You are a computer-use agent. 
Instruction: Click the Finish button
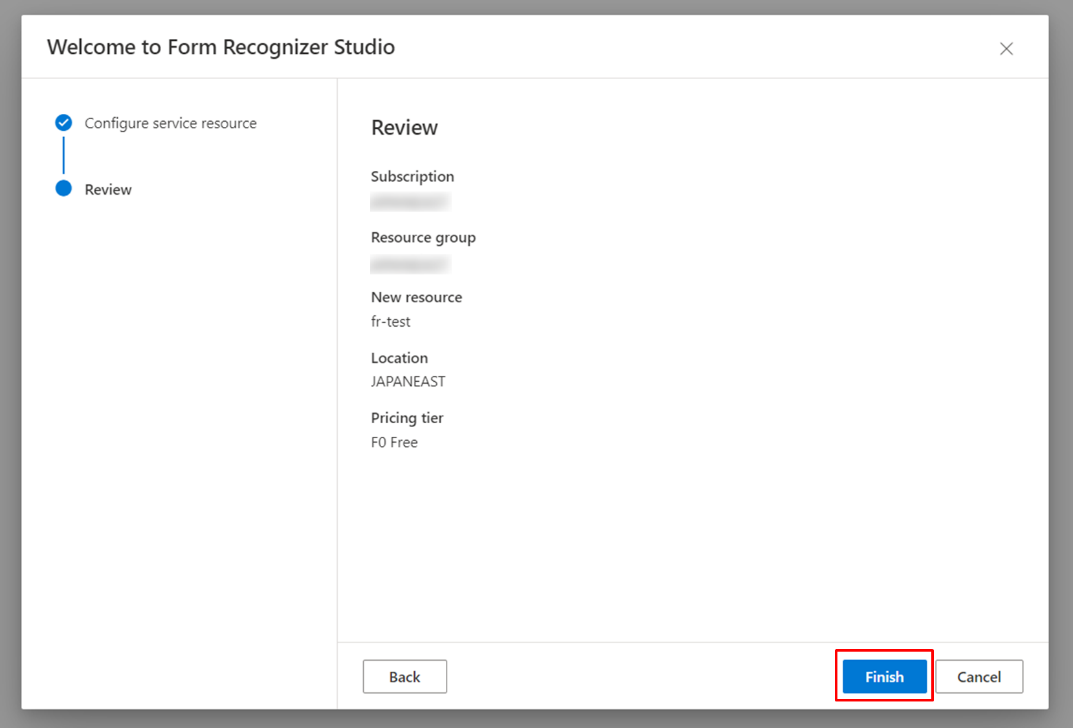[x=884, y=677]
